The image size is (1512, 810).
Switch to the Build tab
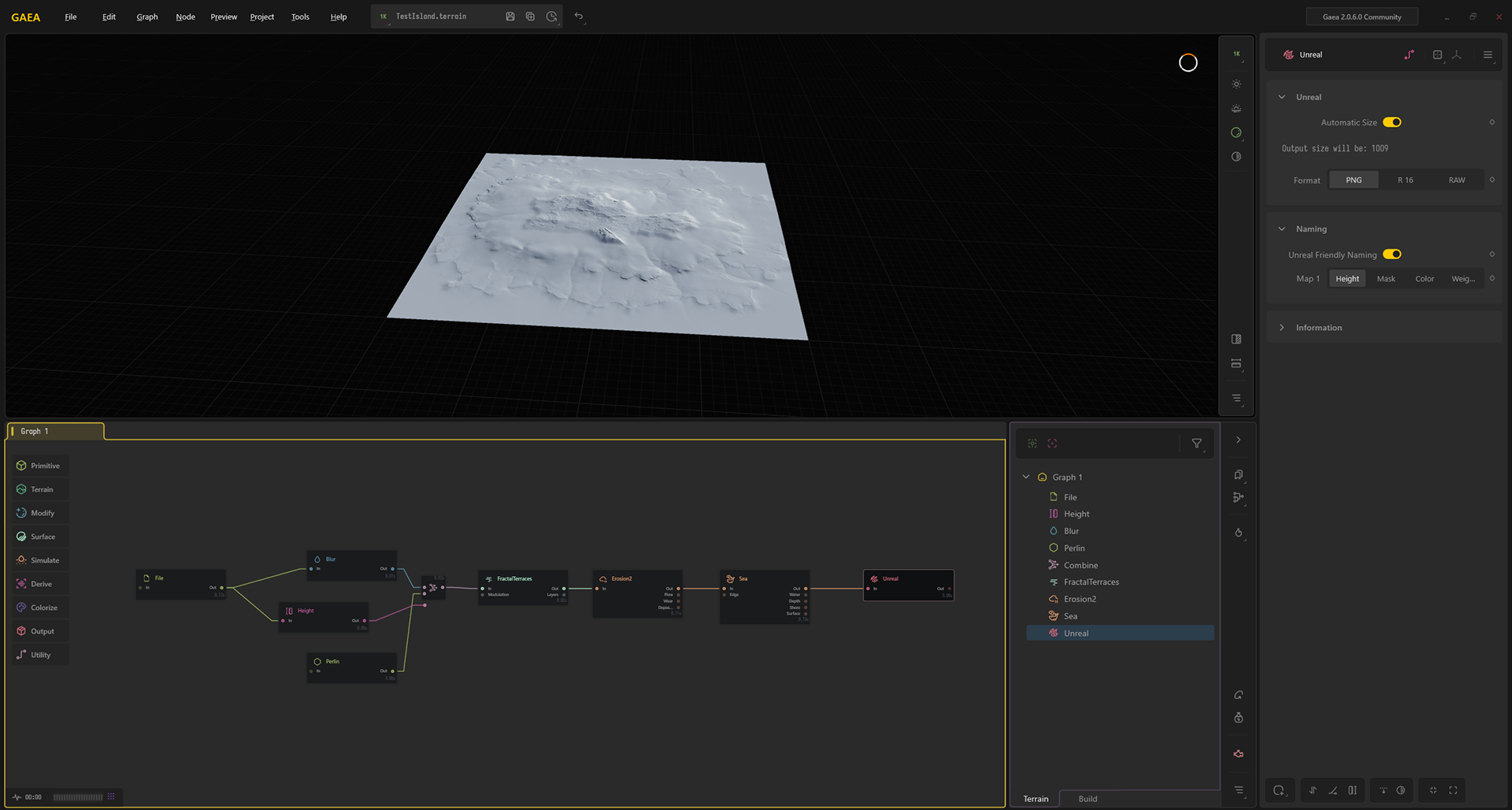tap(1088, 799)
